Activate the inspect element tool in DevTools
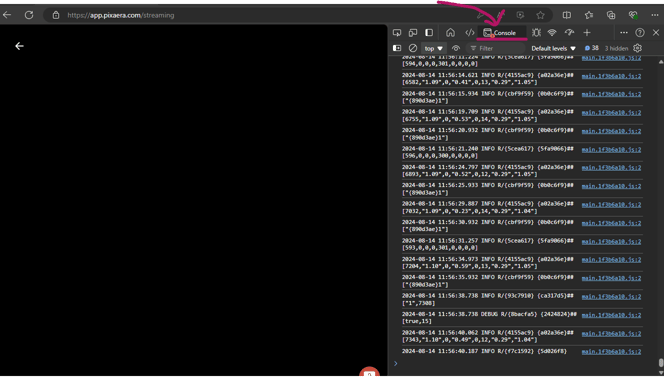Viewport: 664px width, 392px height. pos(397,33)
